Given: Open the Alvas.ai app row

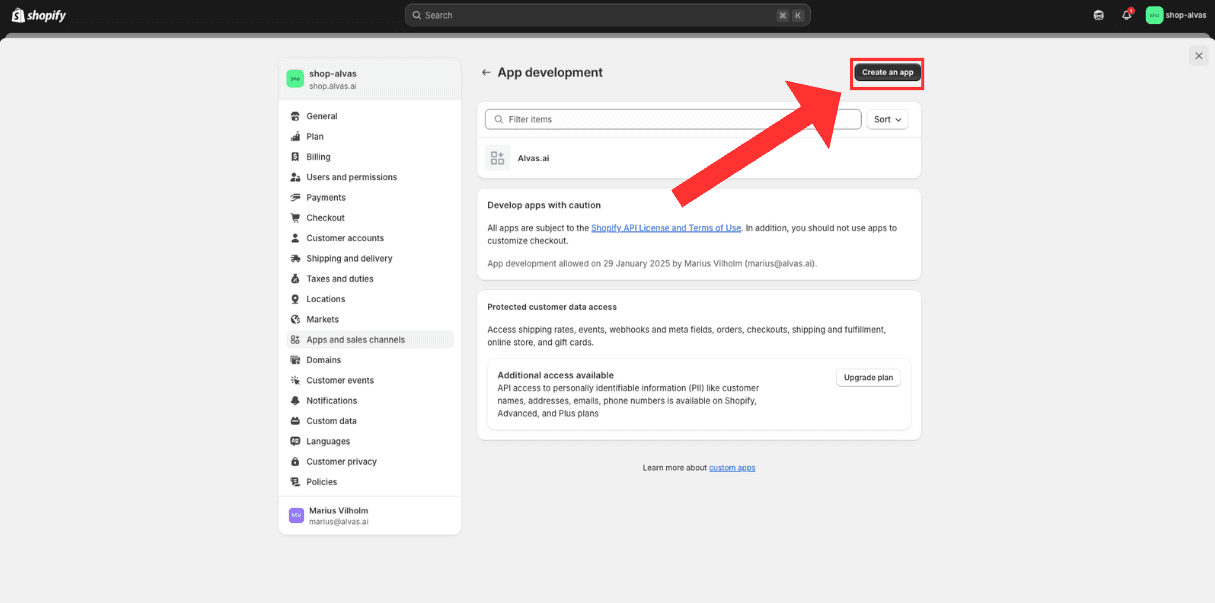Looking at the screenshot, I should (699, 158).
